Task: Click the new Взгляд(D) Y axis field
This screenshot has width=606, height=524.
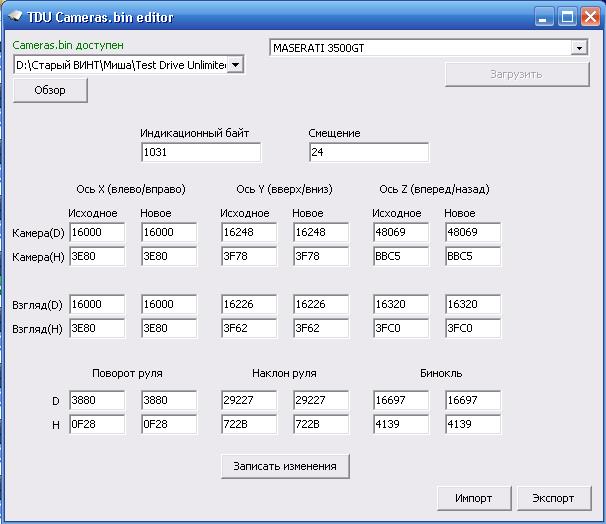Action: click(320, 304)
